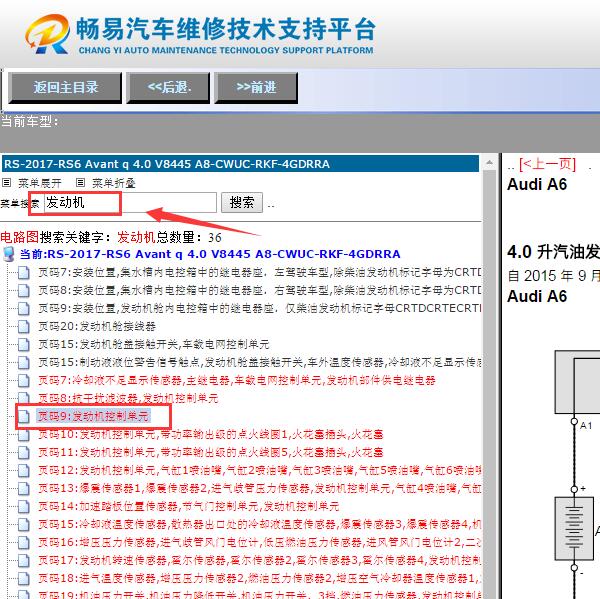Screen dimensions: 600x599
Task: Open the [<上一页] link
Action: pyautogui.click(x=547, y=165)
